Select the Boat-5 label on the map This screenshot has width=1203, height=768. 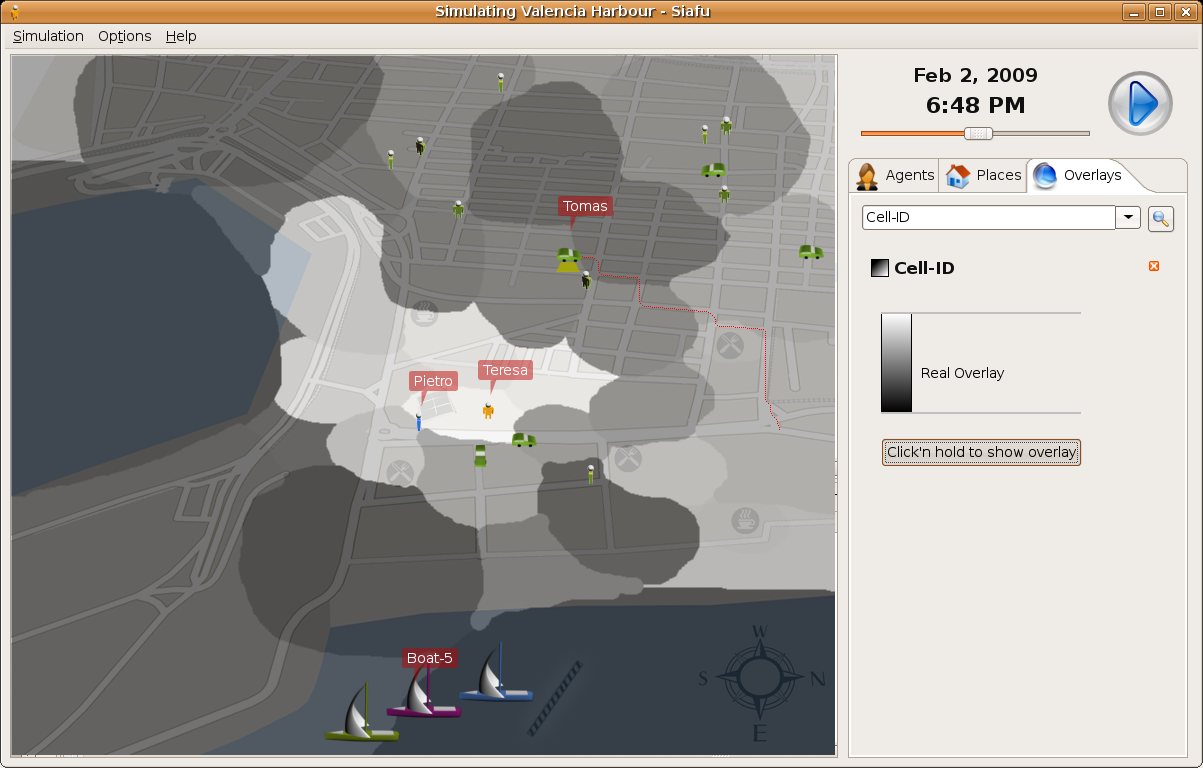click(430, 658)
